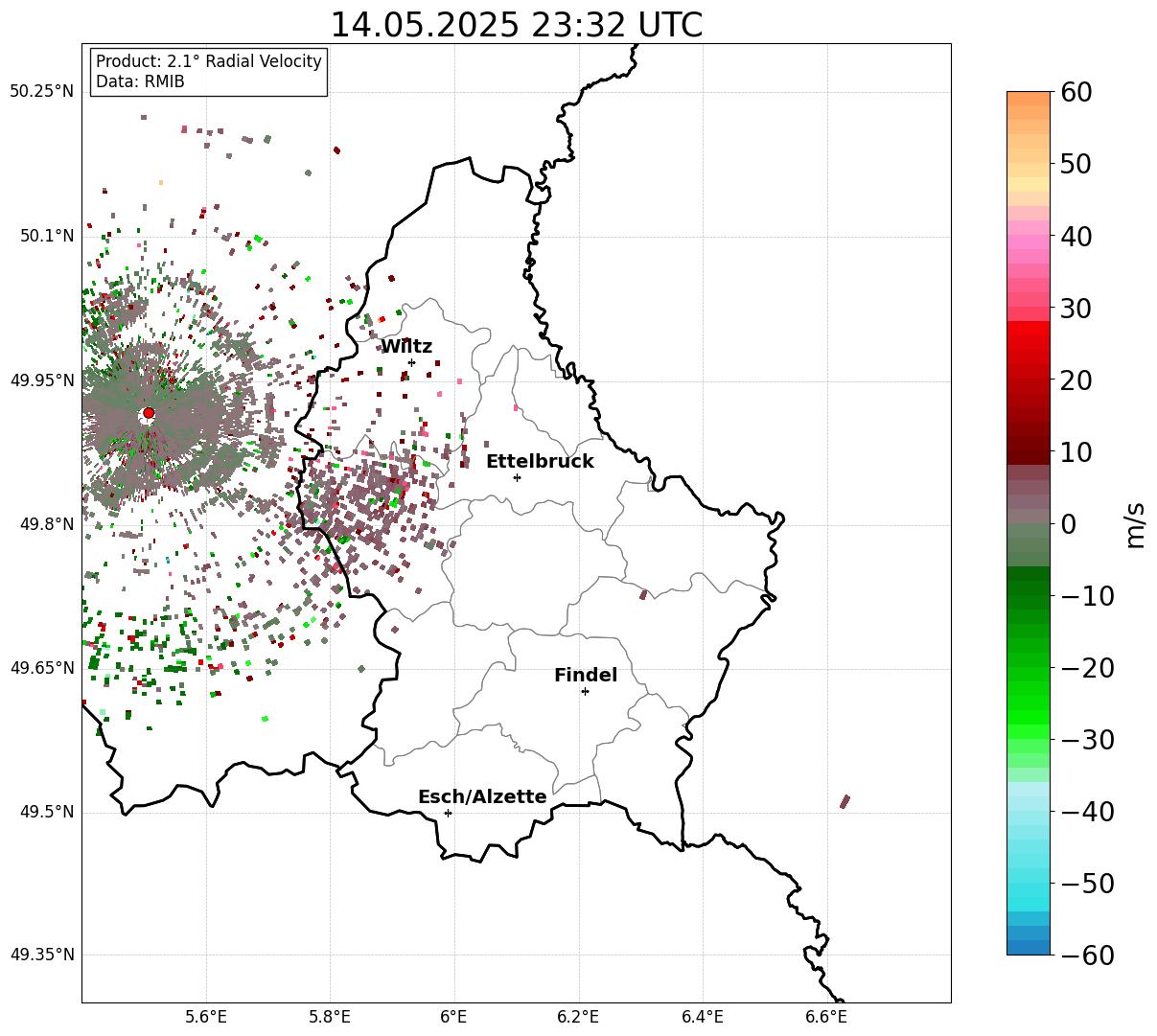Click the 5.8°E longitude label
1157x1036 pixels.
coord(331,1017)
